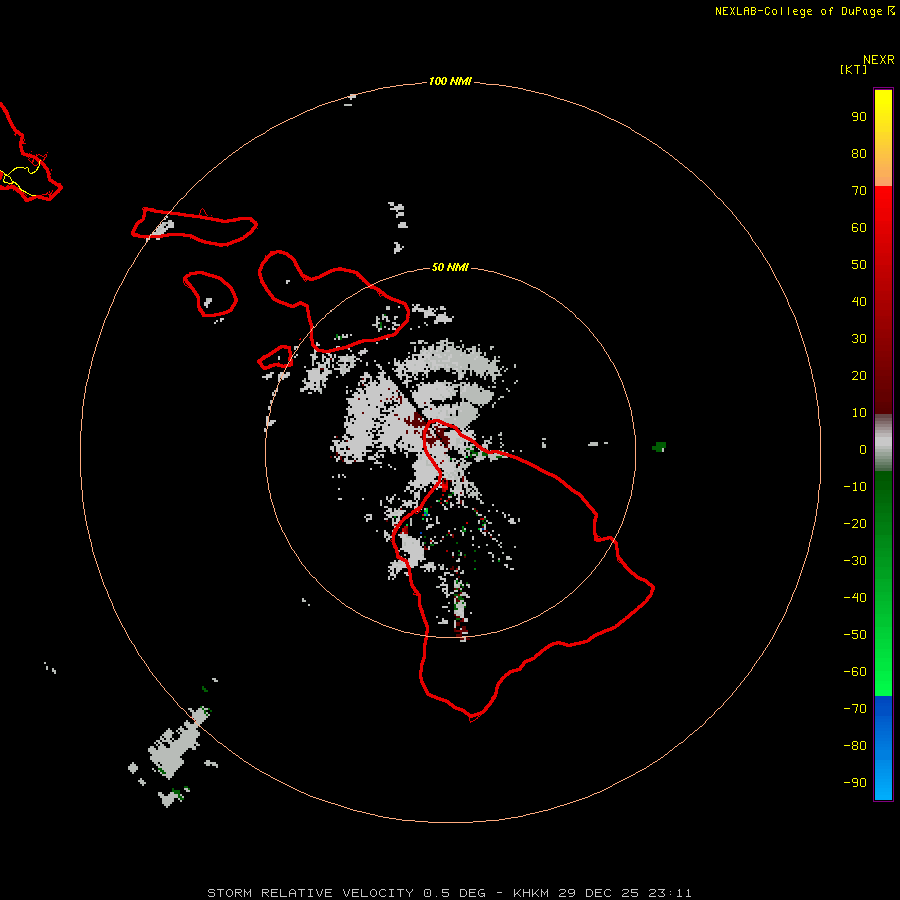Click the small outlined island Kahoolawe
Screen dimensions: 900x900
tap(276, 358)
